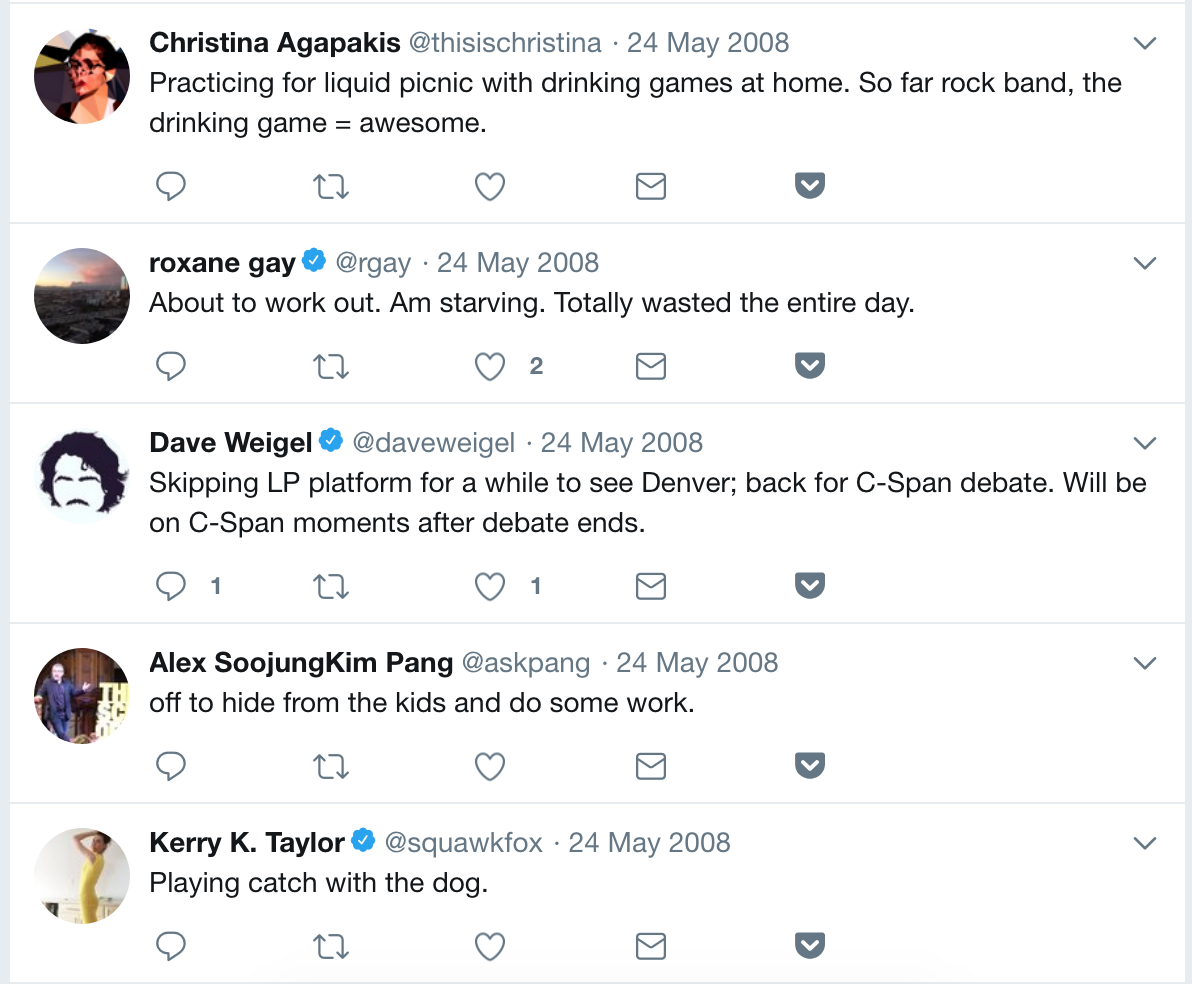Open the @squawkfox profile handle
Viewport: 1192px width, 984px height.
[x=464, y=843]
